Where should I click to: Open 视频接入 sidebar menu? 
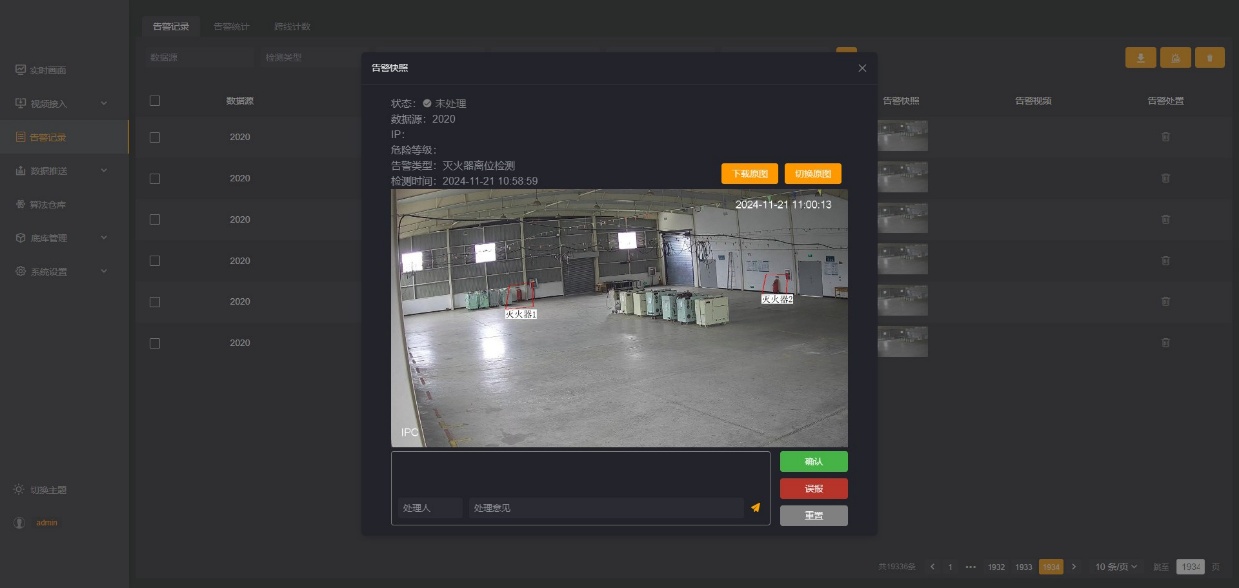tap(62, 103)
